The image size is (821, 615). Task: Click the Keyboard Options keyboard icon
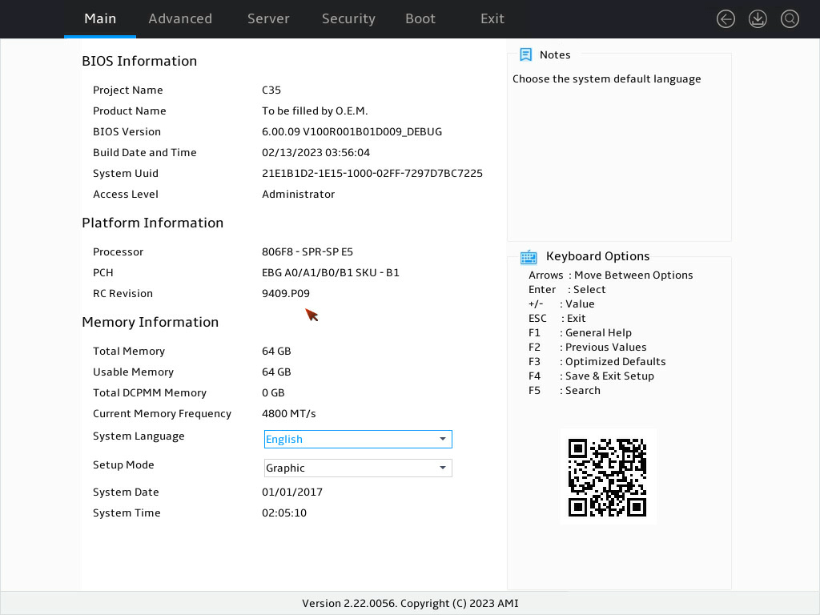[528, 257]
